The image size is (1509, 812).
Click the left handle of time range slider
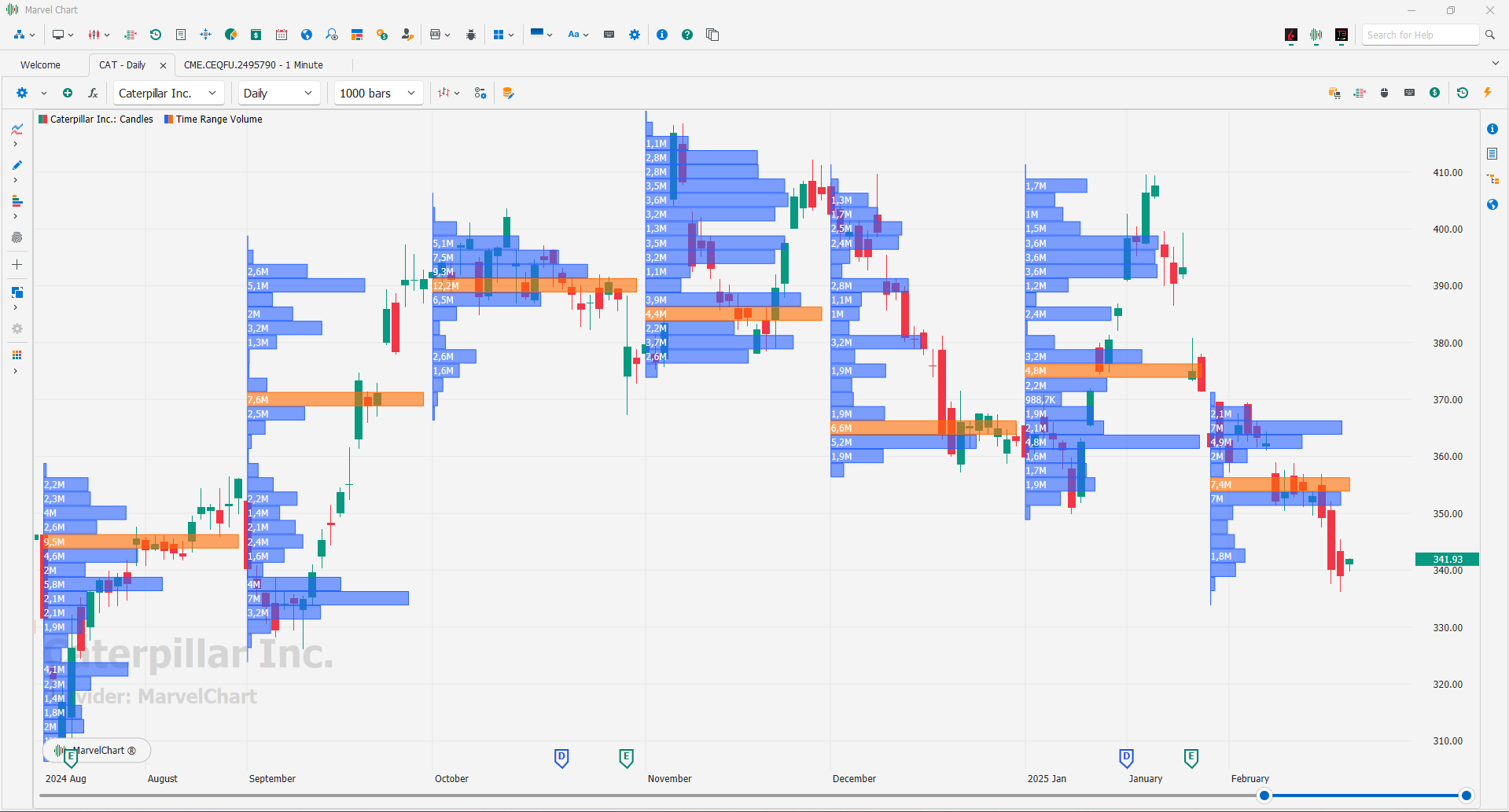click(x=1264, y=795)
